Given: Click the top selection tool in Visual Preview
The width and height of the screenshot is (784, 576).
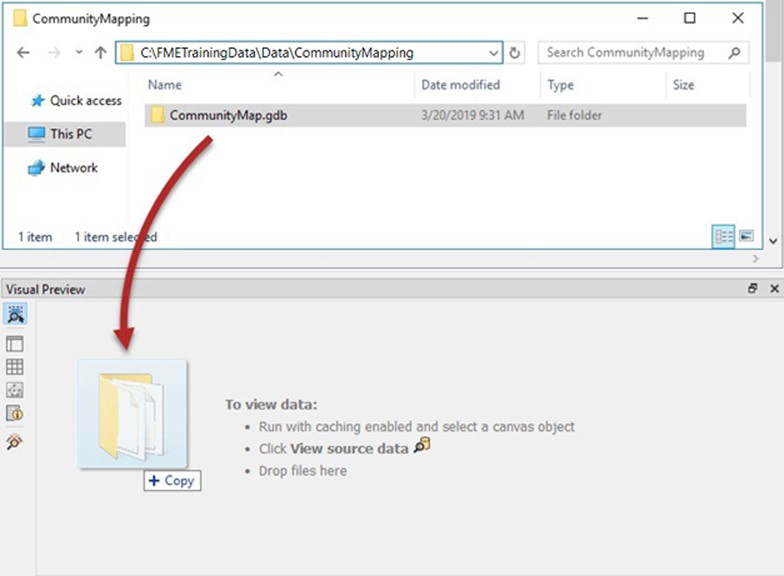Looking at the screenshot, I should pyautogui.click(x=15, y=315).
